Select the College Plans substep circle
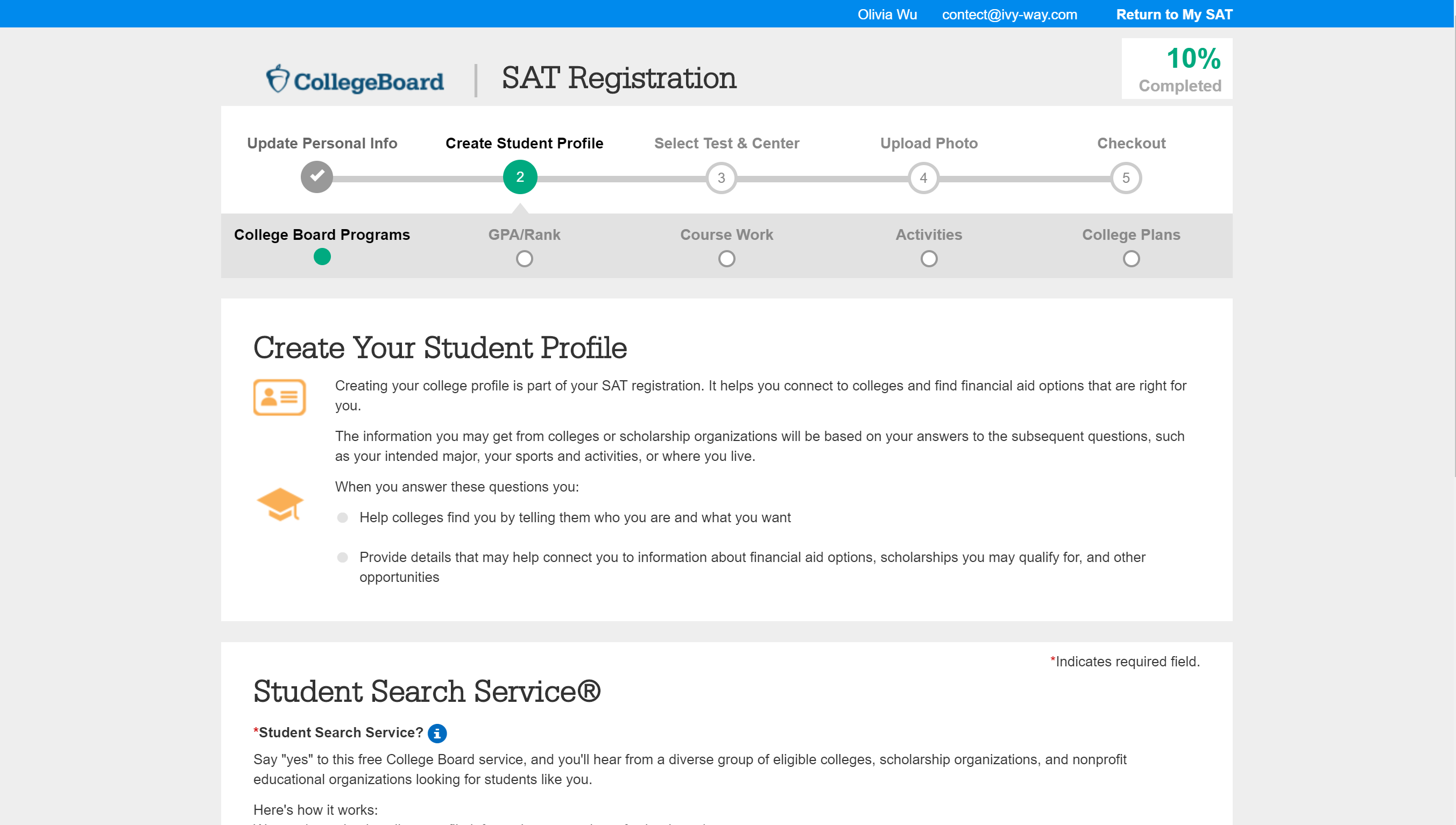1456x825 pixels. pyautogui.click(x=1130, y=259)
